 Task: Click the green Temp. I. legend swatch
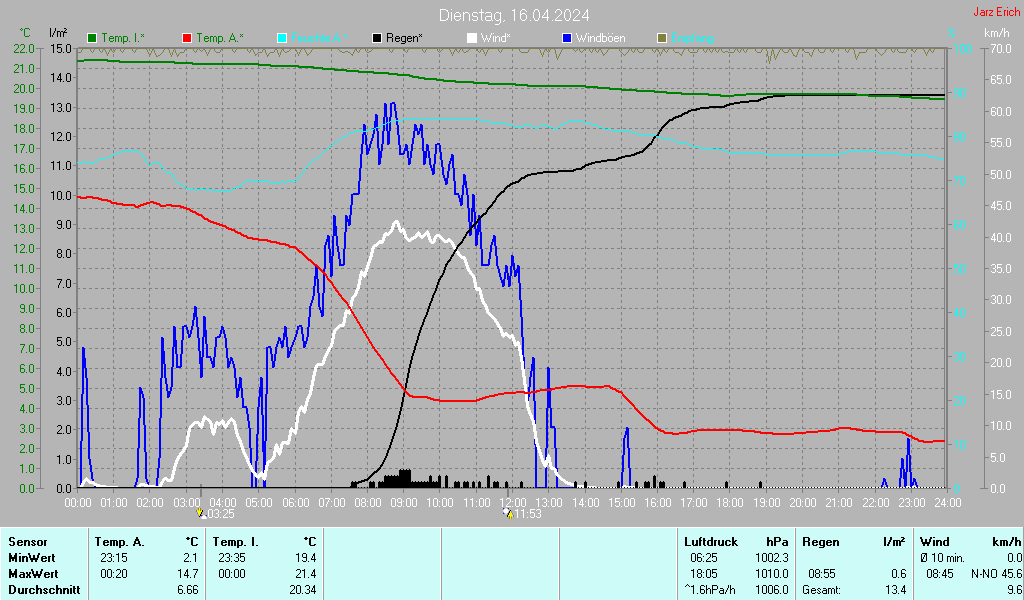pos(92,38)
